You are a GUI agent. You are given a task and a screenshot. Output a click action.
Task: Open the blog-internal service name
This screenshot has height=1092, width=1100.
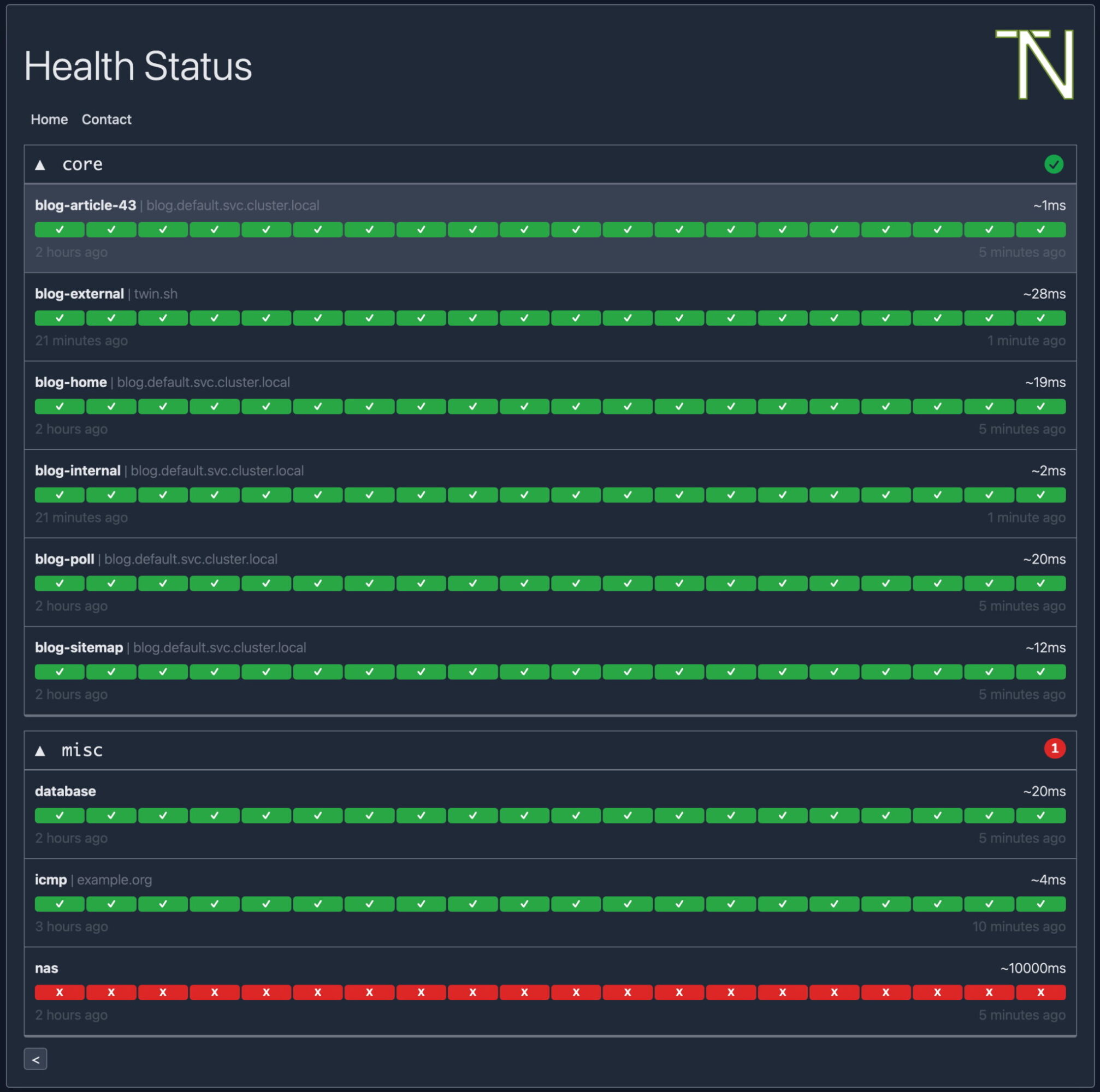(x=78, y=471)
